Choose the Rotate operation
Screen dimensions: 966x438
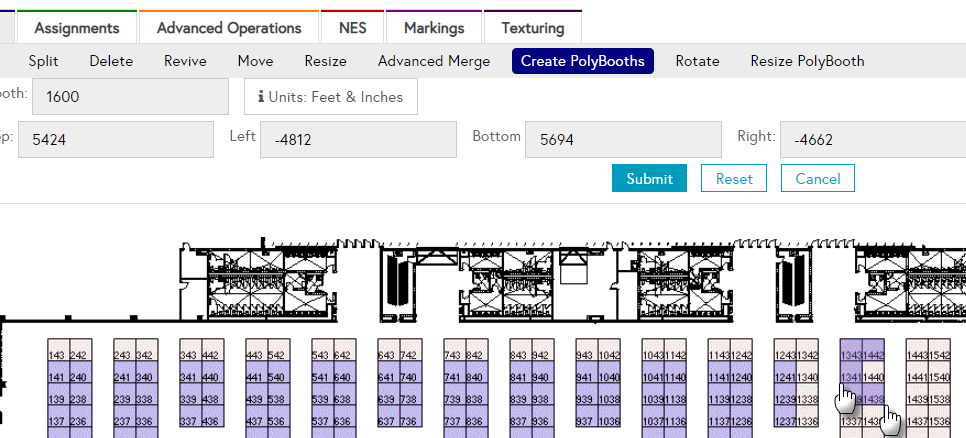[697, 61]
